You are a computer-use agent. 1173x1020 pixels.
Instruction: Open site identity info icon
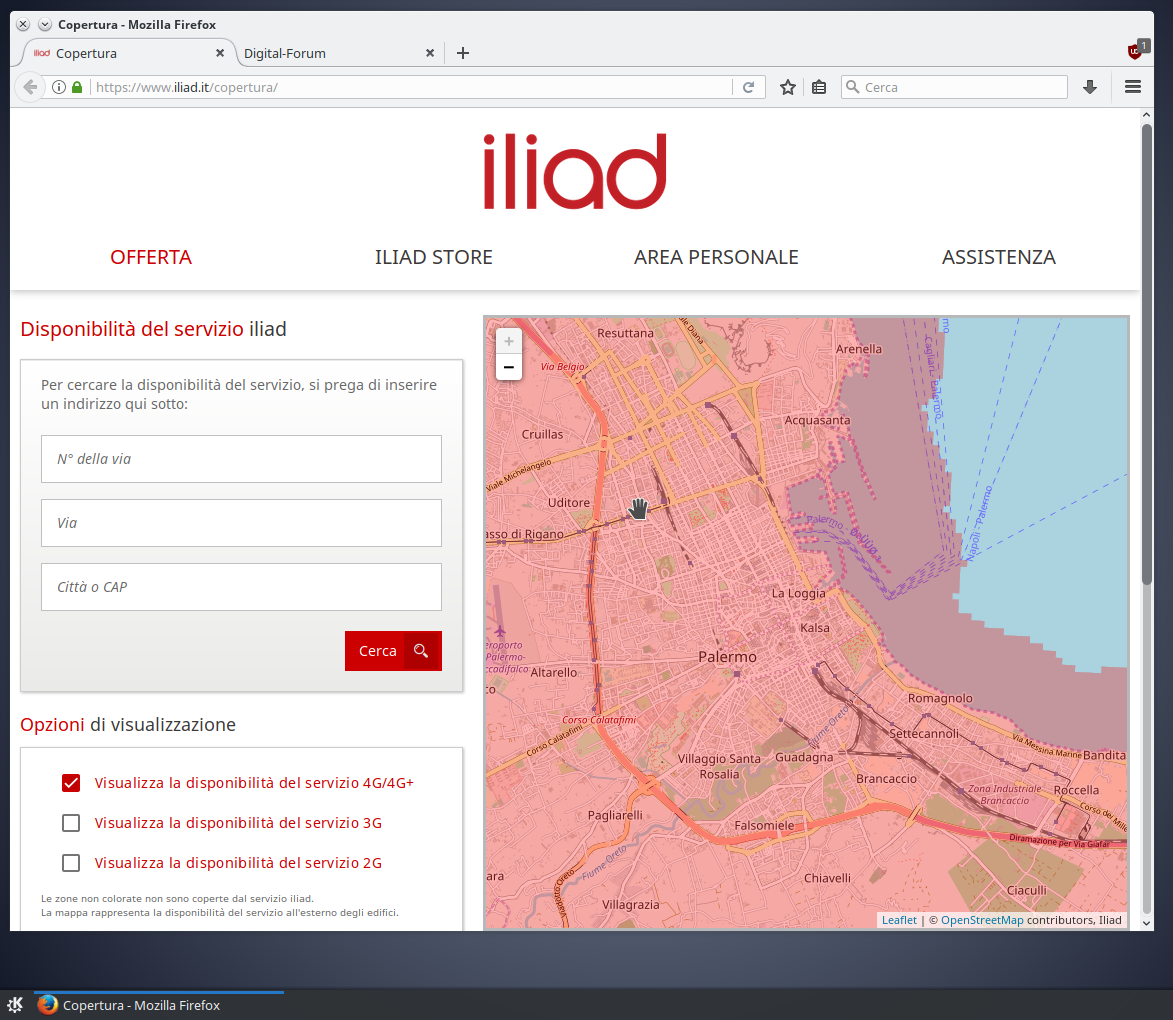59,87
